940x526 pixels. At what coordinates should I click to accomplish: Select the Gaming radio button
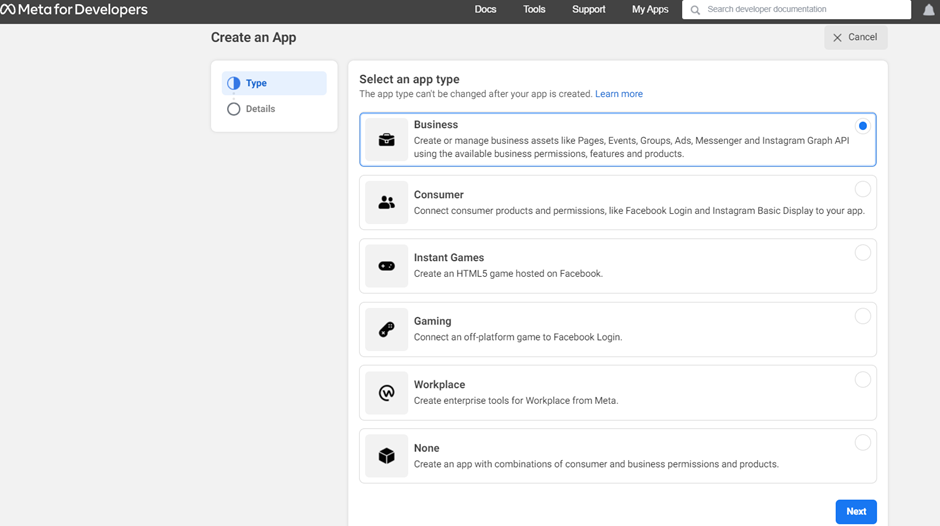tap(863, 316)
